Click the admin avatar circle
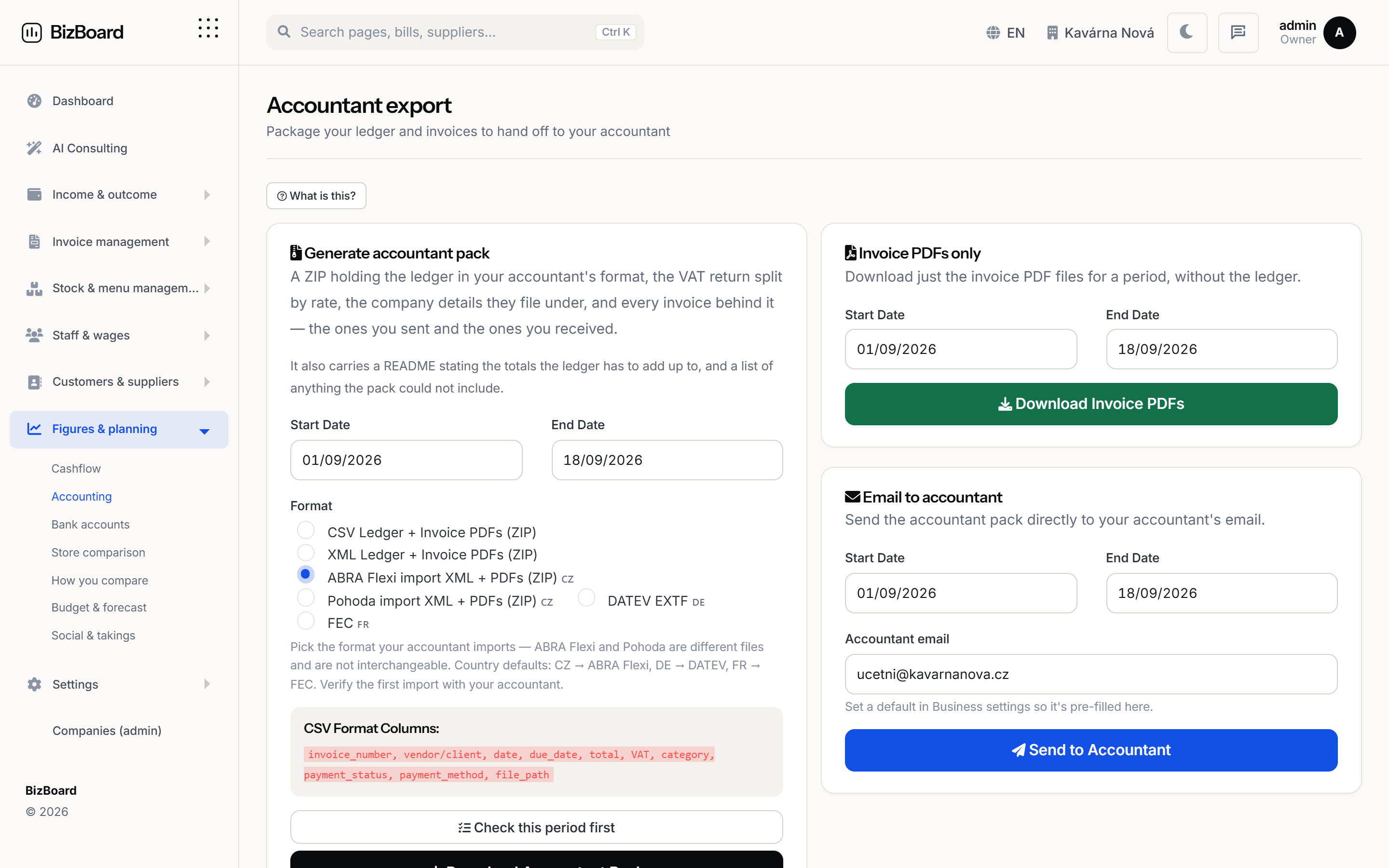This screenshot has height=868, width=1389. (x=1339, y=33)
